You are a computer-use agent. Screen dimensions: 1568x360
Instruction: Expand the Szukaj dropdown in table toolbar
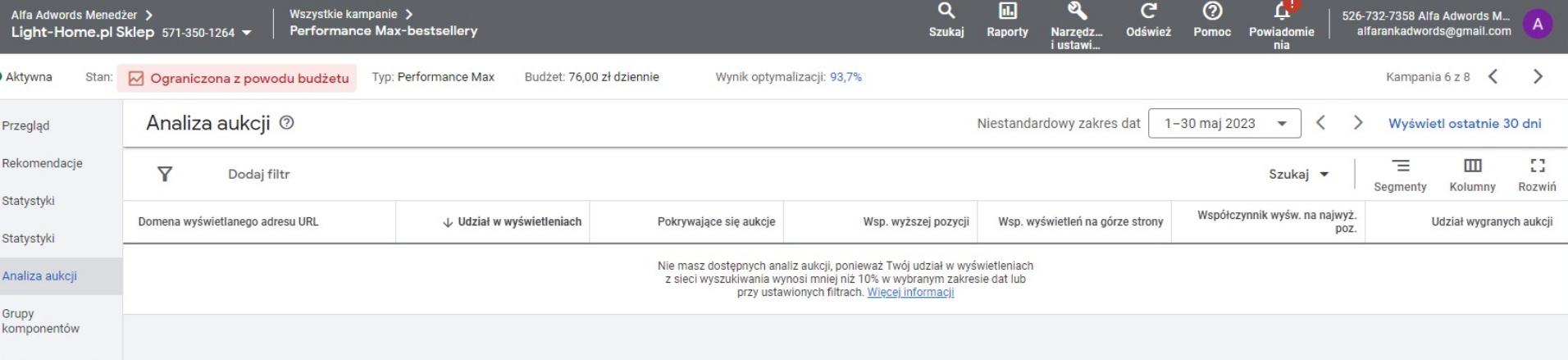coord(1298,174)
